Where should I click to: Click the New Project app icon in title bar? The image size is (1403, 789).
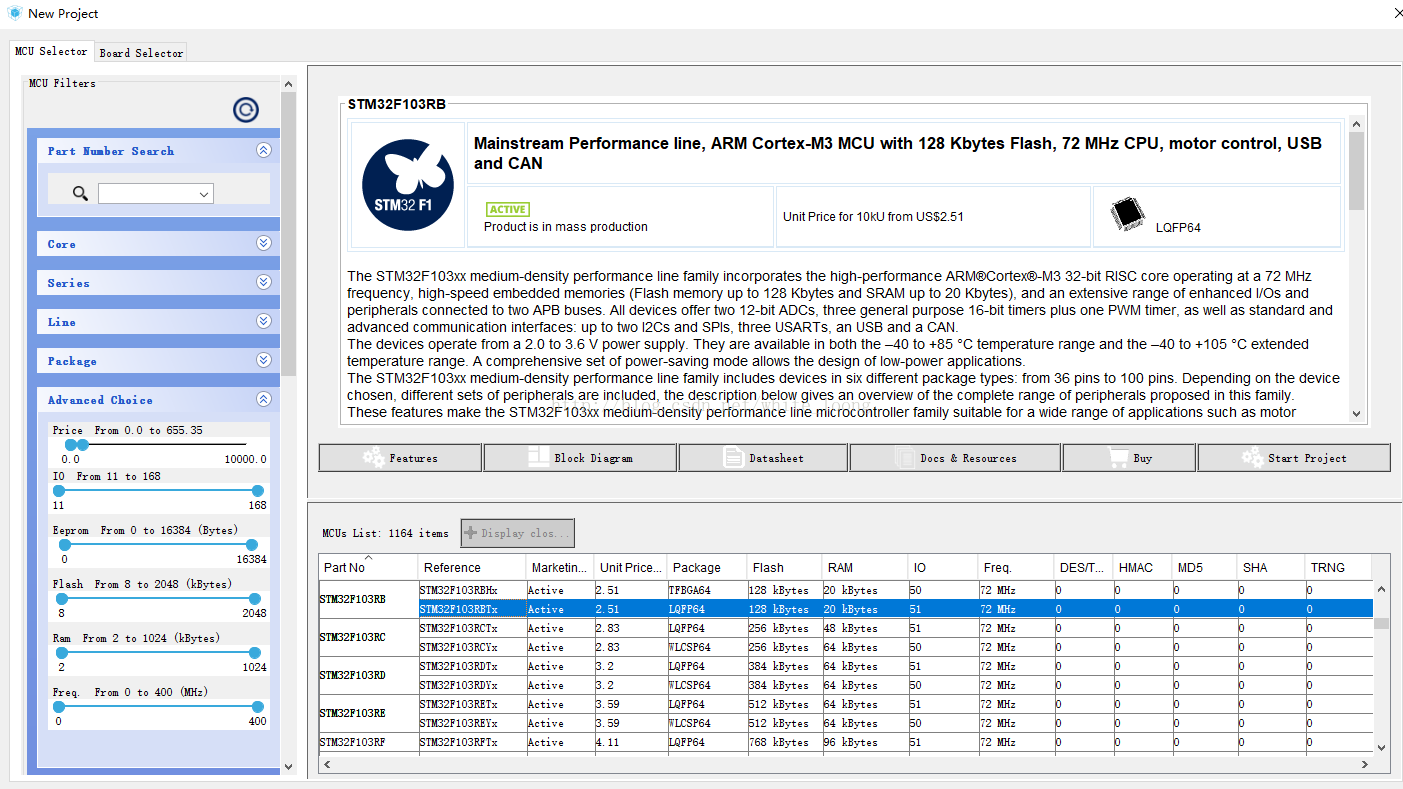[x=14, y=13]
